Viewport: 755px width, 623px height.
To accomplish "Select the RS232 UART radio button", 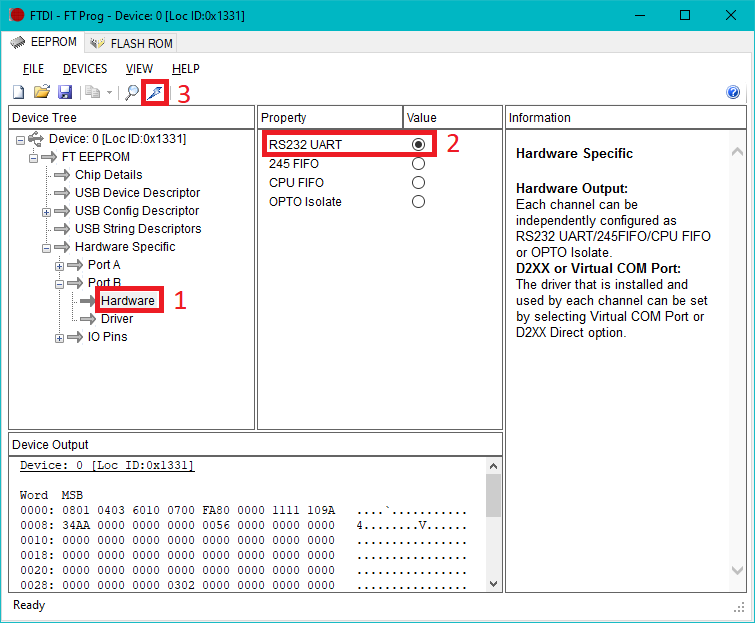I will [x=418, y=144].
